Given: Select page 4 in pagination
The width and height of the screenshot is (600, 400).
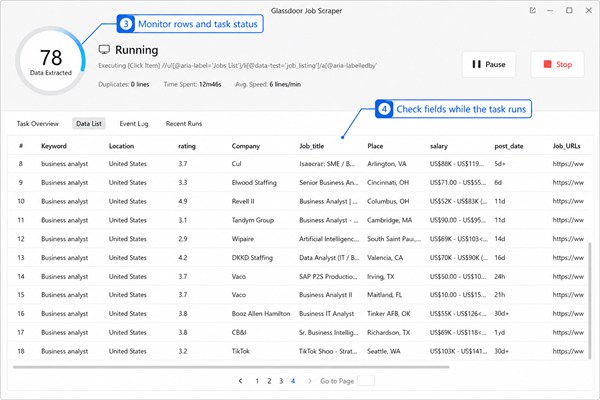Looking at the screenshot, I should 293,381.
